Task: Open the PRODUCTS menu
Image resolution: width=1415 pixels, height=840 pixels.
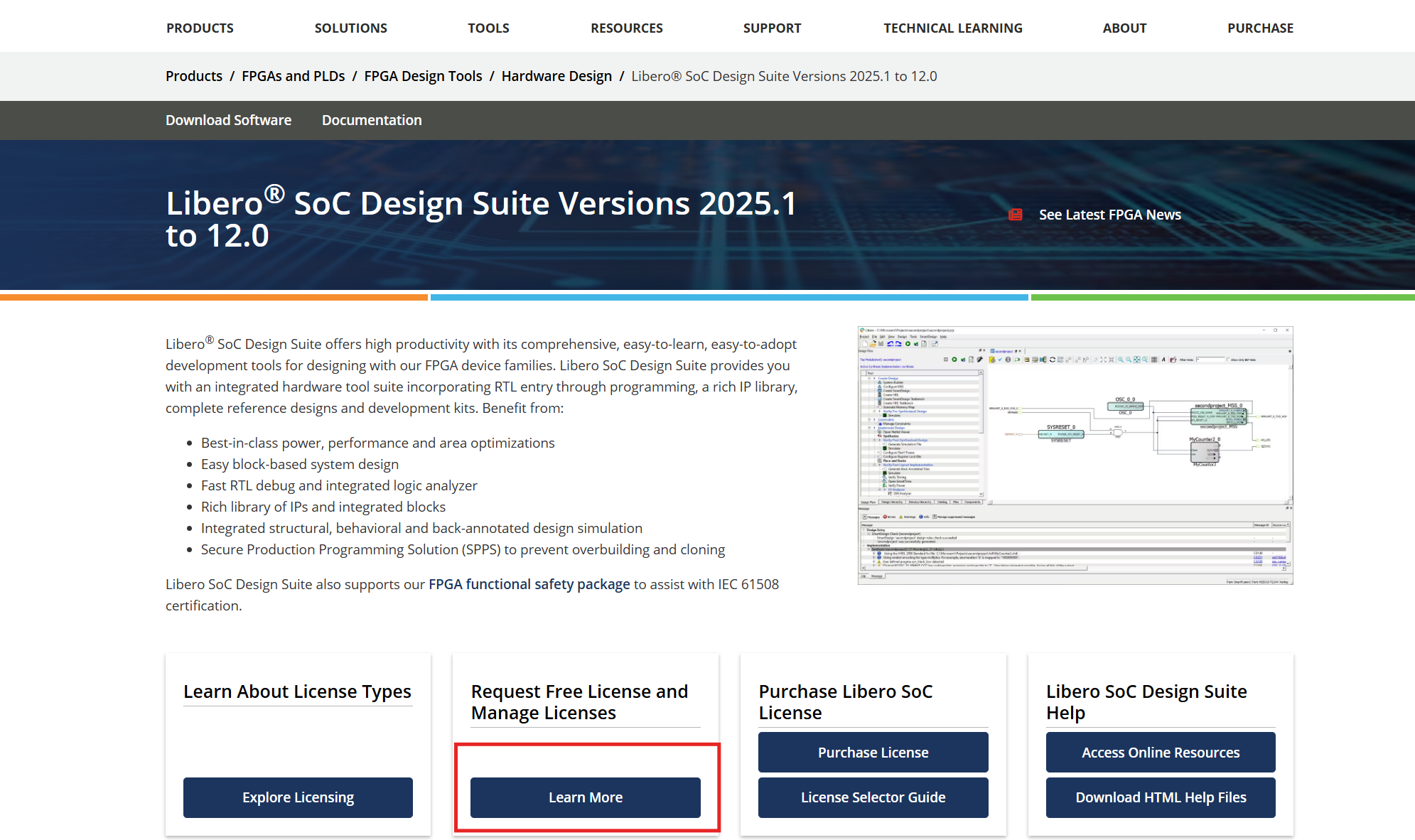Action: 200,28
